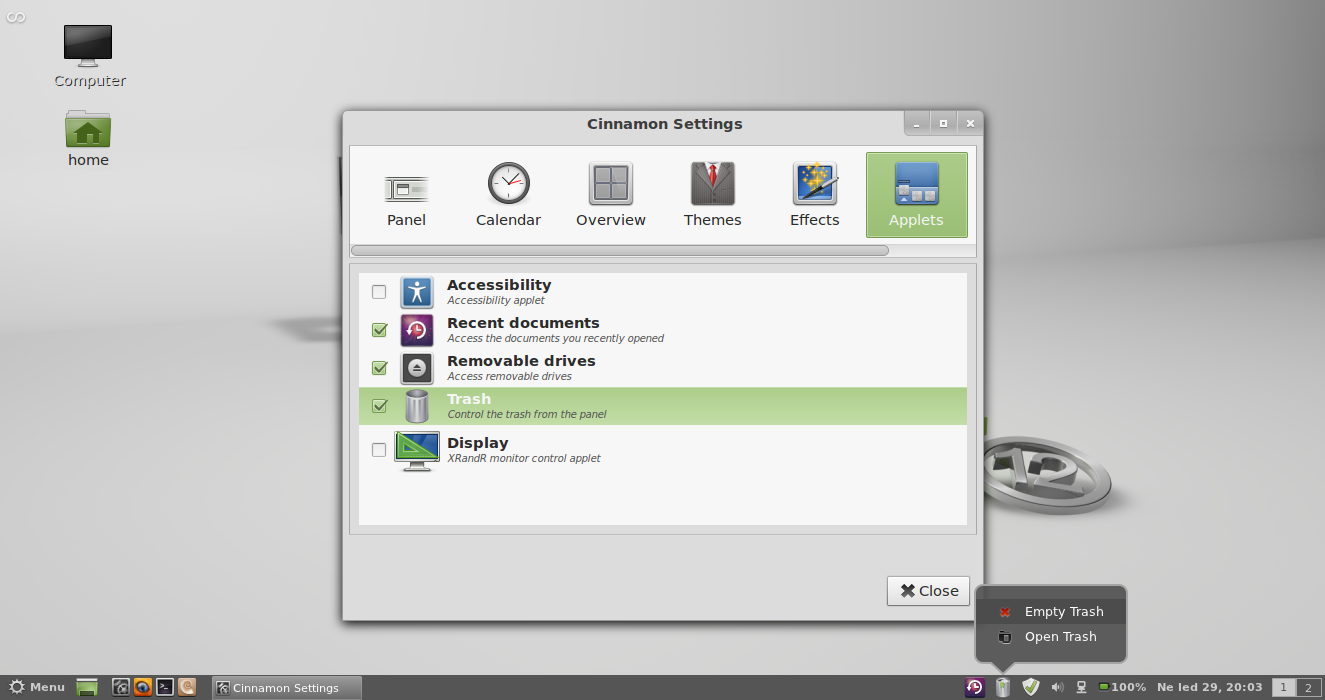Select 'Access the documents you recently opened' text
This screenshot has height=700, width=1325.
555,338
